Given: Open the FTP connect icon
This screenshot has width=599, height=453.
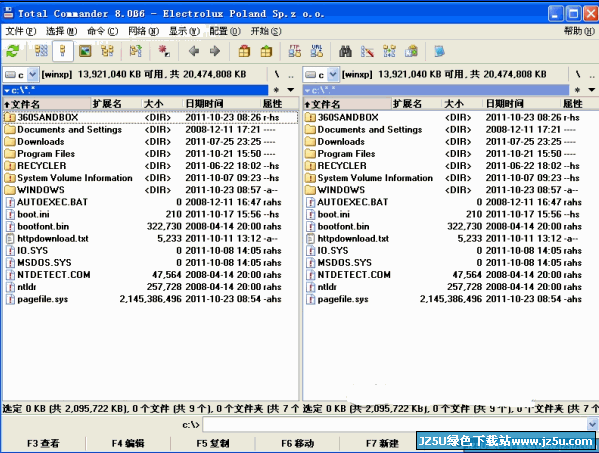Looking at the screenshot, I should (295, 51).
